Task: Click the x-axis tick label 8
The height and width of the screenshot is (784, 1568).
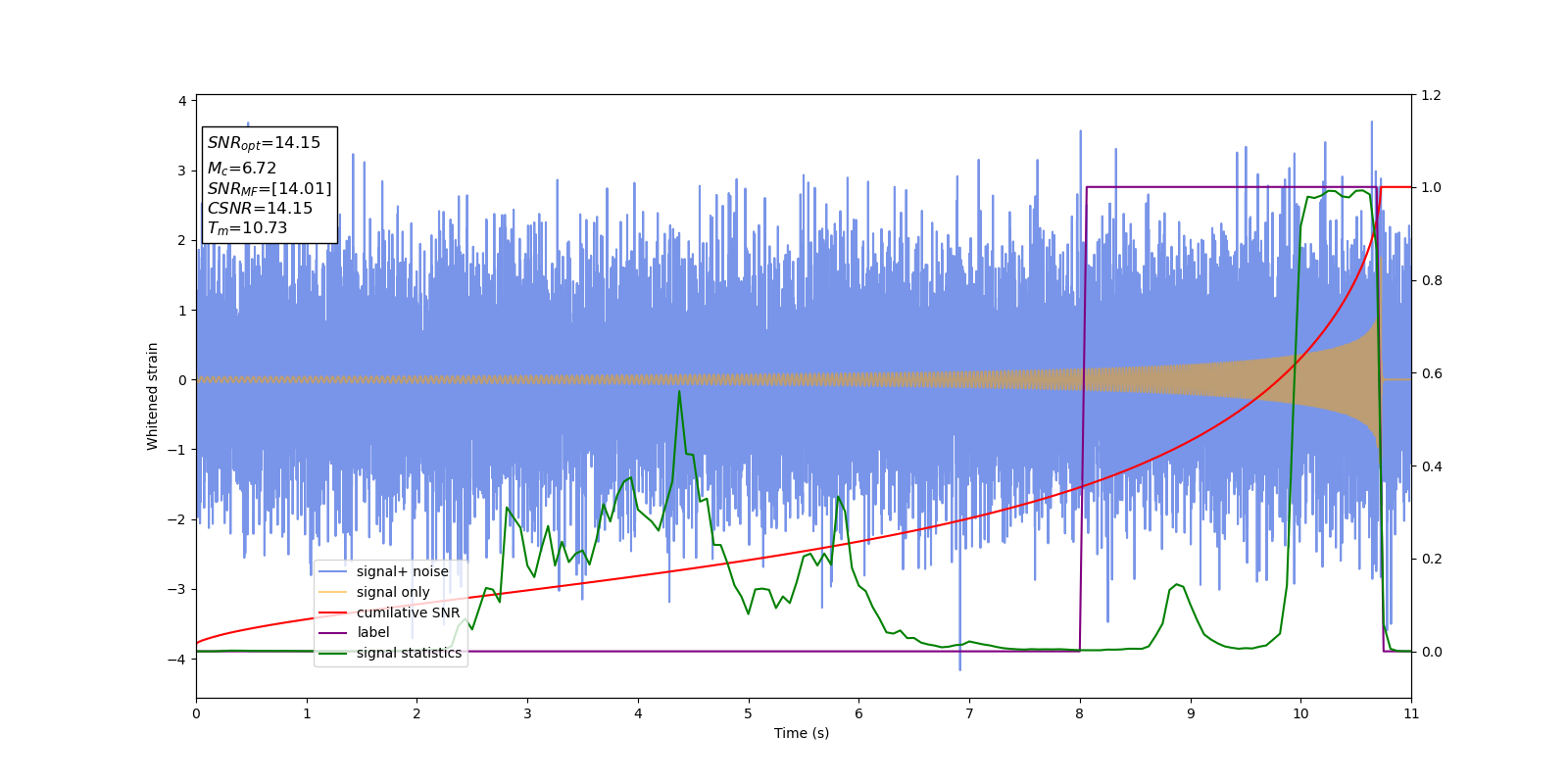Action: click(1080, 713)
